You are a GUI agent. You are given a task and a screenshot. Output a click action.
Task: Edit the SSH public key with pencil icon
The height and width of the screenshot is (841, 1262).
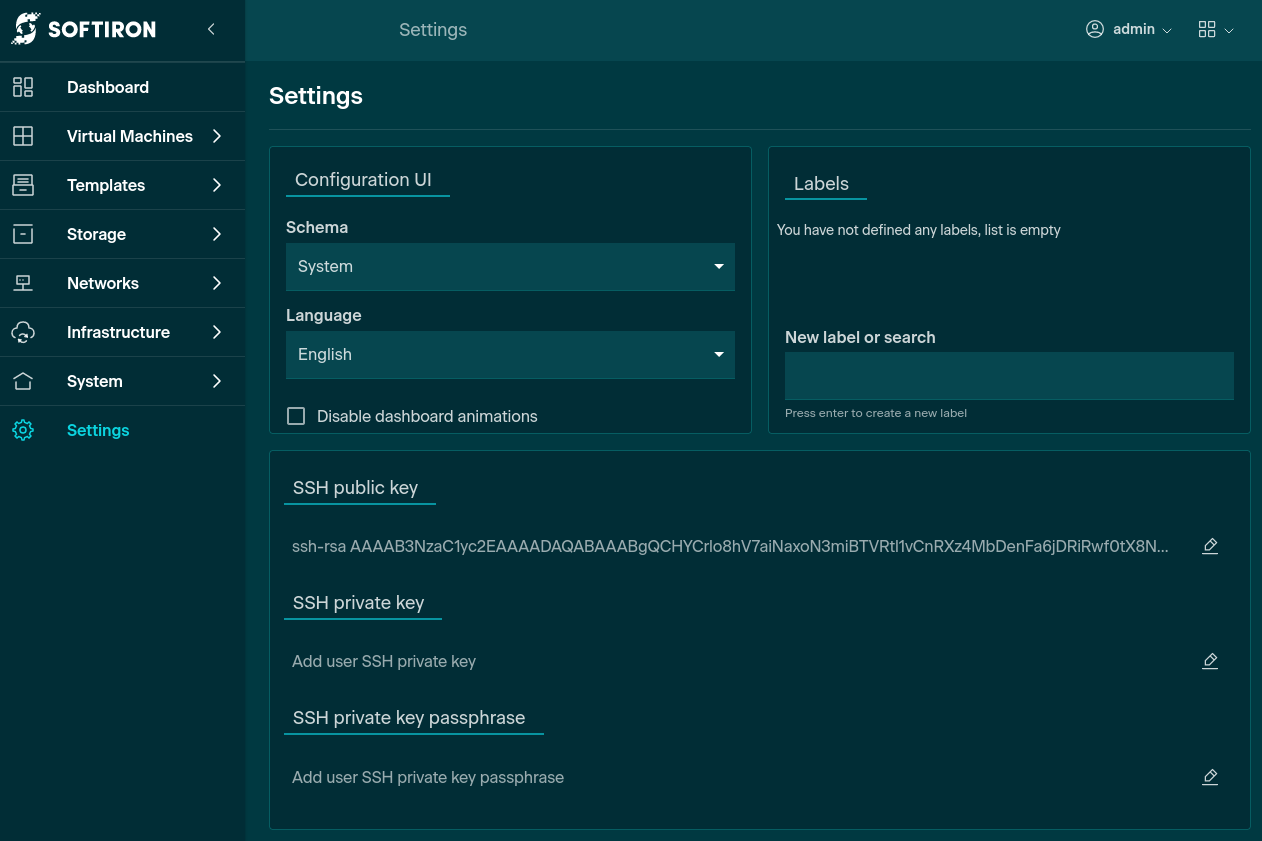tap(1210, 546)
